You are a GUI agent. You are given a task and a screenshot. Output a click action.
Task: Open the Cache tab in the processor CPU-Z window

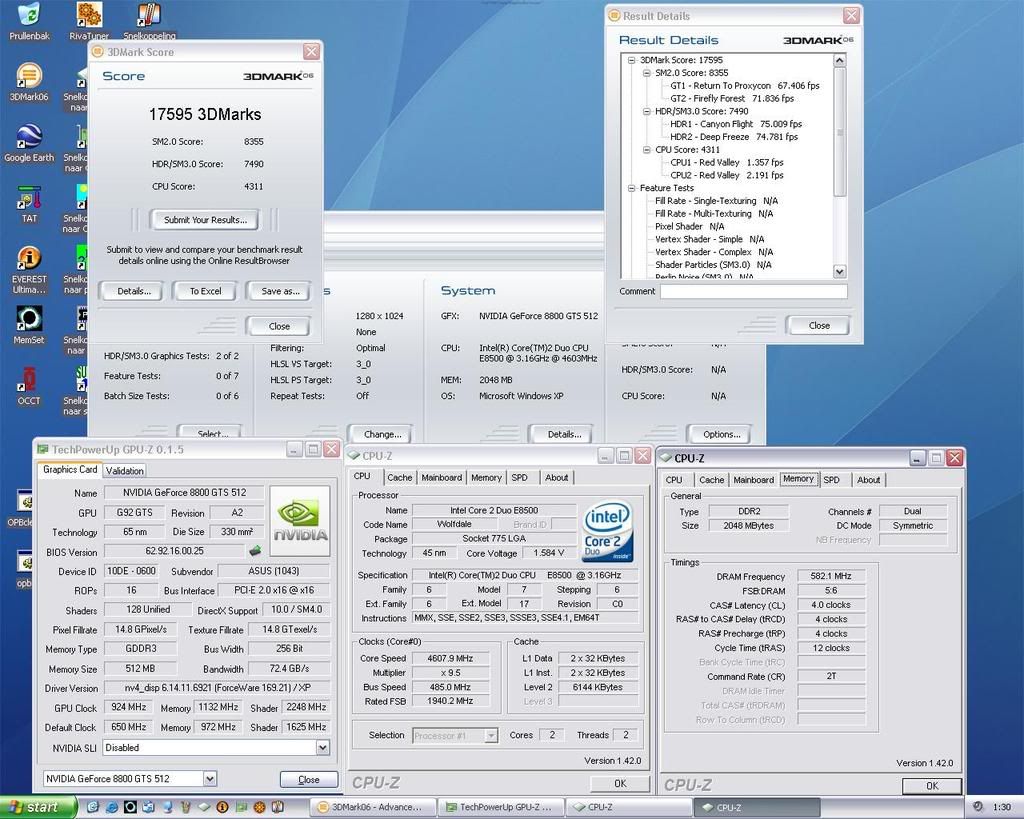pos(400,478)
